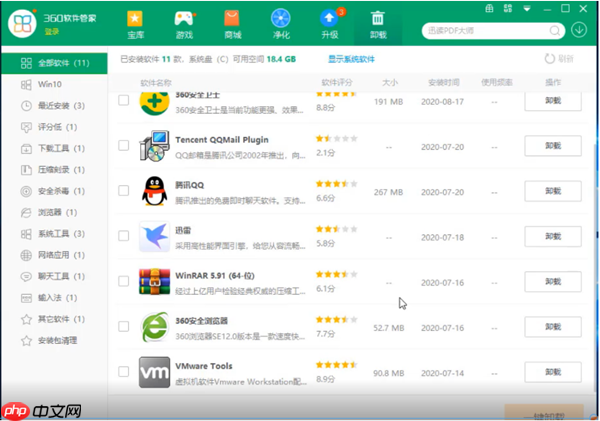Viewport: 600px width, 421px height.
Task: Click the 360安全浏览器 green e icon
Action: [154, 327]
